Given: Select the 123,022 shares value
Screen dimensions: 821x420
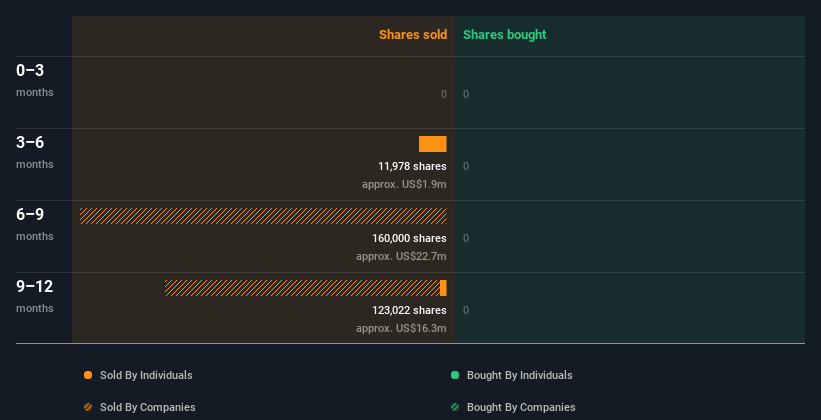Looking at the screenshot, I should pos(409,310).
